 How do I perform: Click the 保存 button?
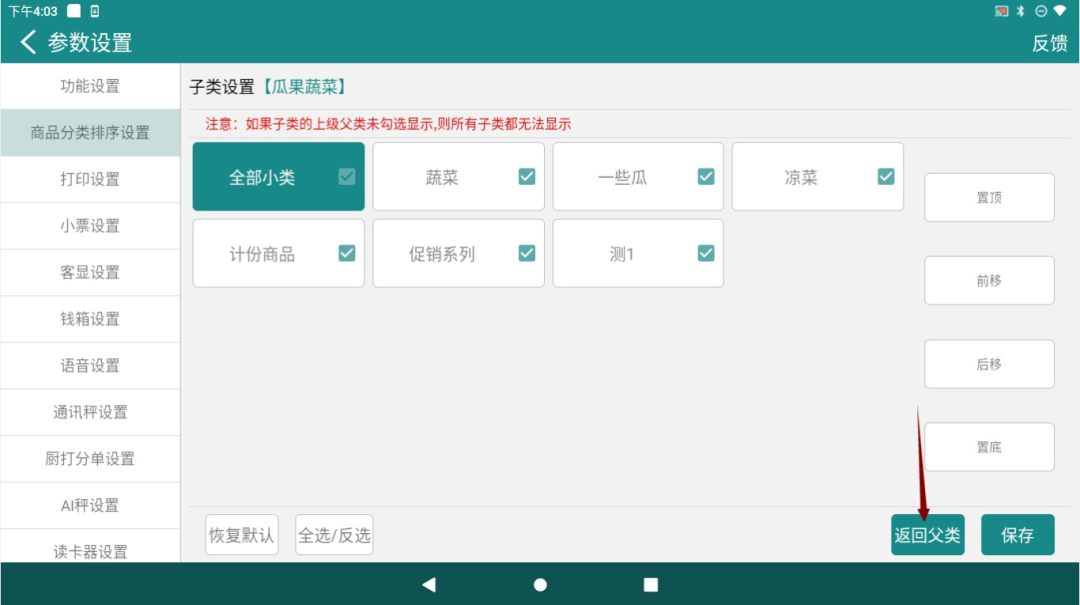1017,535
